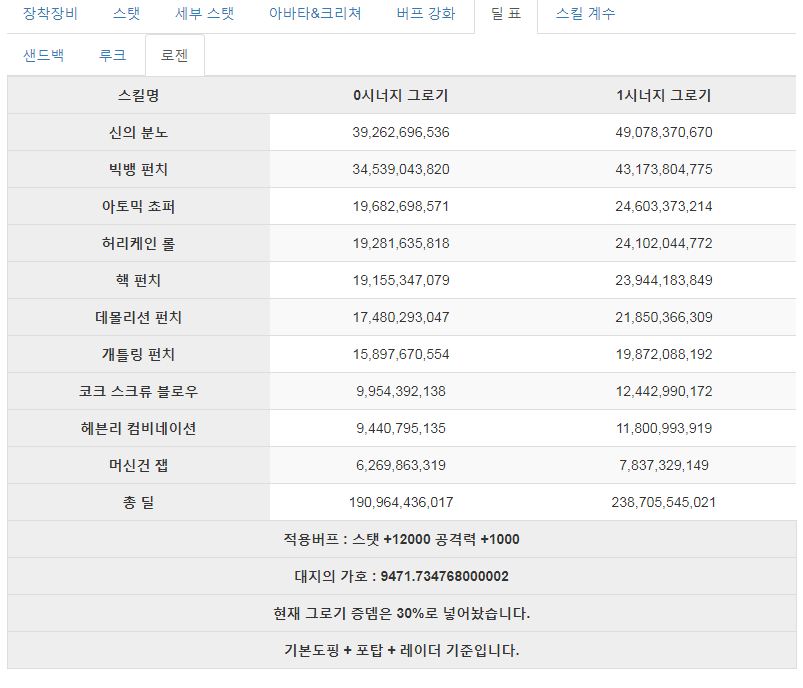
Task: Click the value 9,954,392,138
Action: coord(400,391)
